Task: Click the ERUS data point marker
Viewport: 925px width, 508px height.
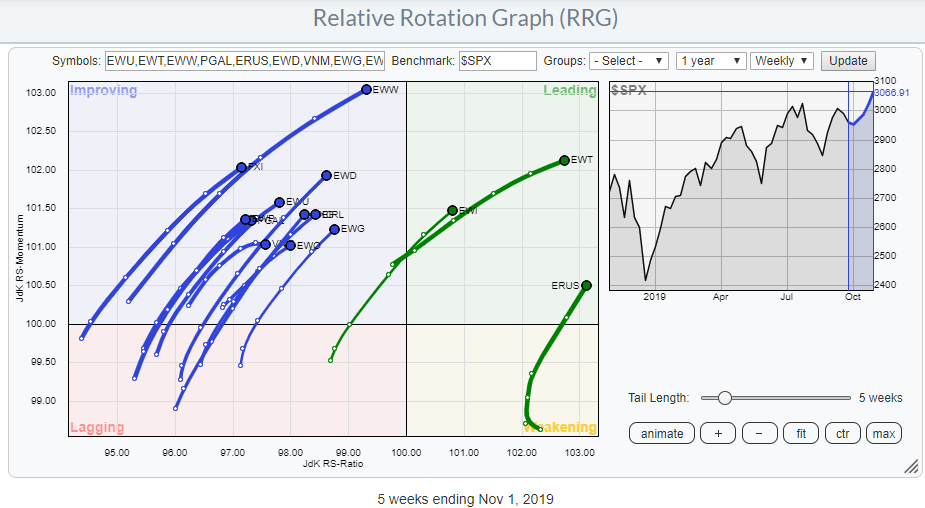Action: [586, 285]
